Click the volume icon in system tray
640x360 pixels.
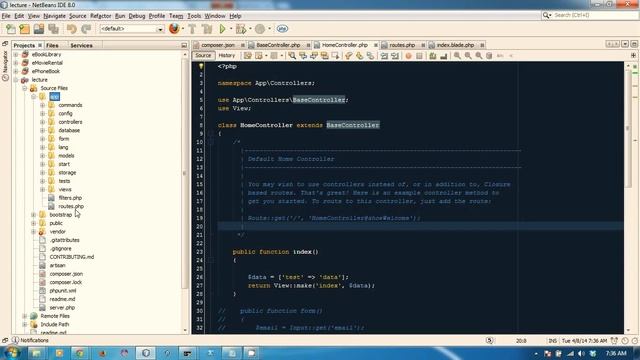(x=582, y=353)
